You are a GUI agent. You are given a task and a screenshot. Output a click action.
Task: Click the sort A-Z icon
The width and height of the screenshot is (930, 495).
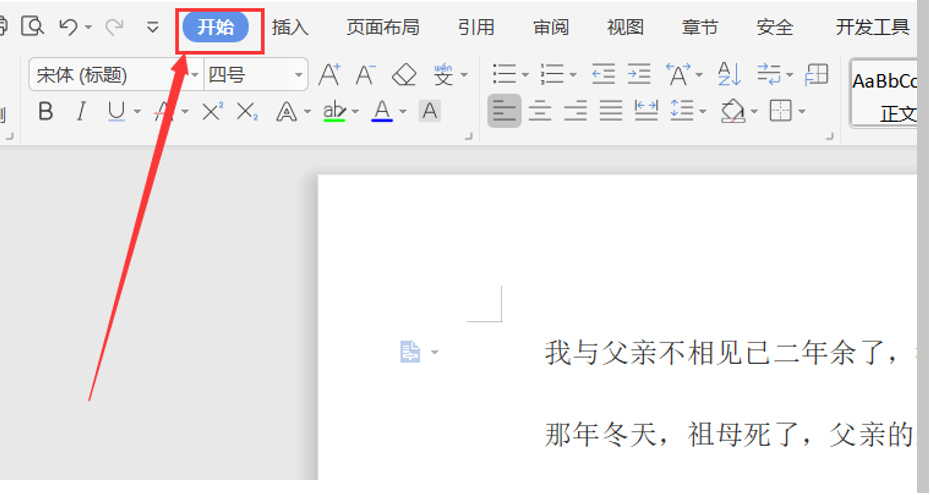tap(729, 75)
